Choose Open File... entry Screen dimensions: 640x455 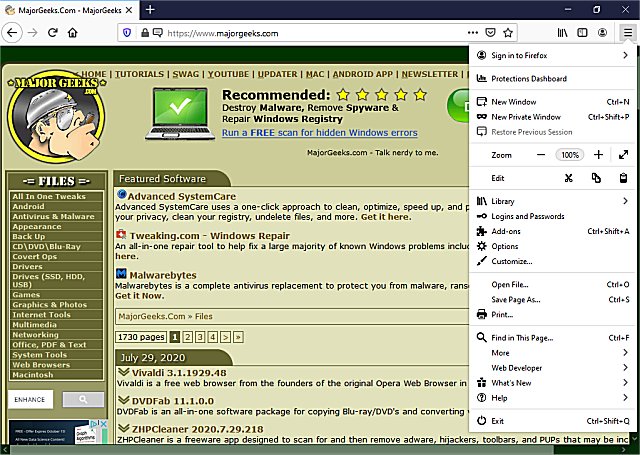point(553,284)
